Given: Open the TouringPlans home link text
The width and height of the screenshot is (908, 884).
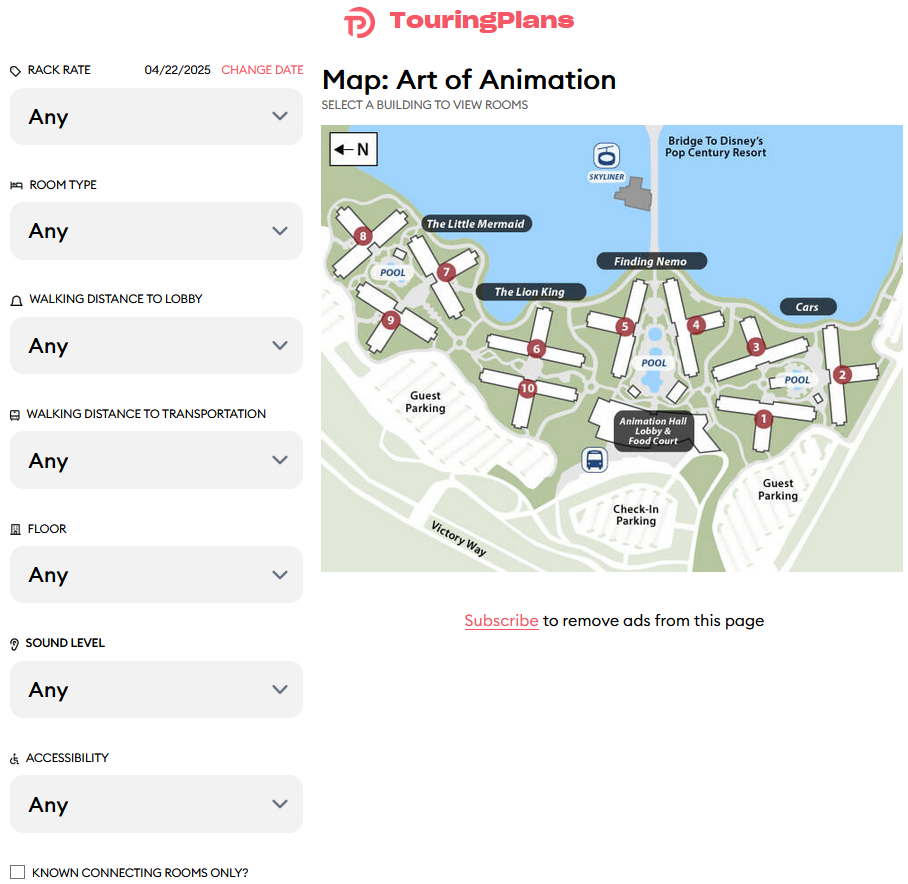Looking at the screenshot, I should click(x=482, y=20).
